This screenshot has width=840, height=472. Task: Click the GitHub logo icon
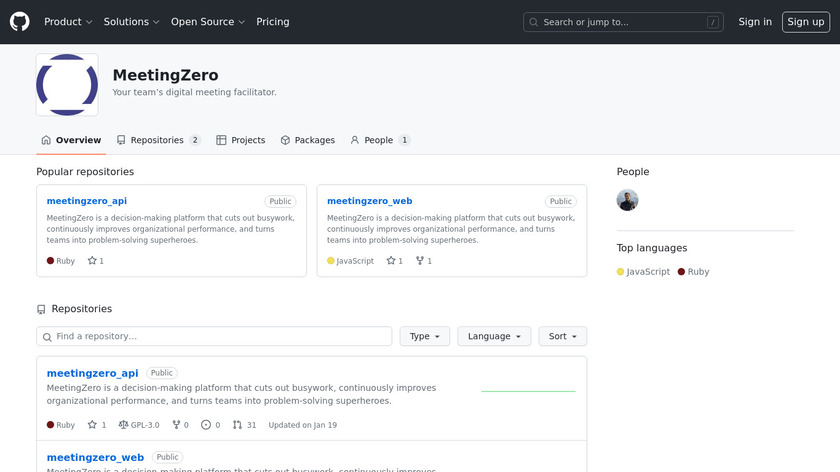tap(20, 22)
